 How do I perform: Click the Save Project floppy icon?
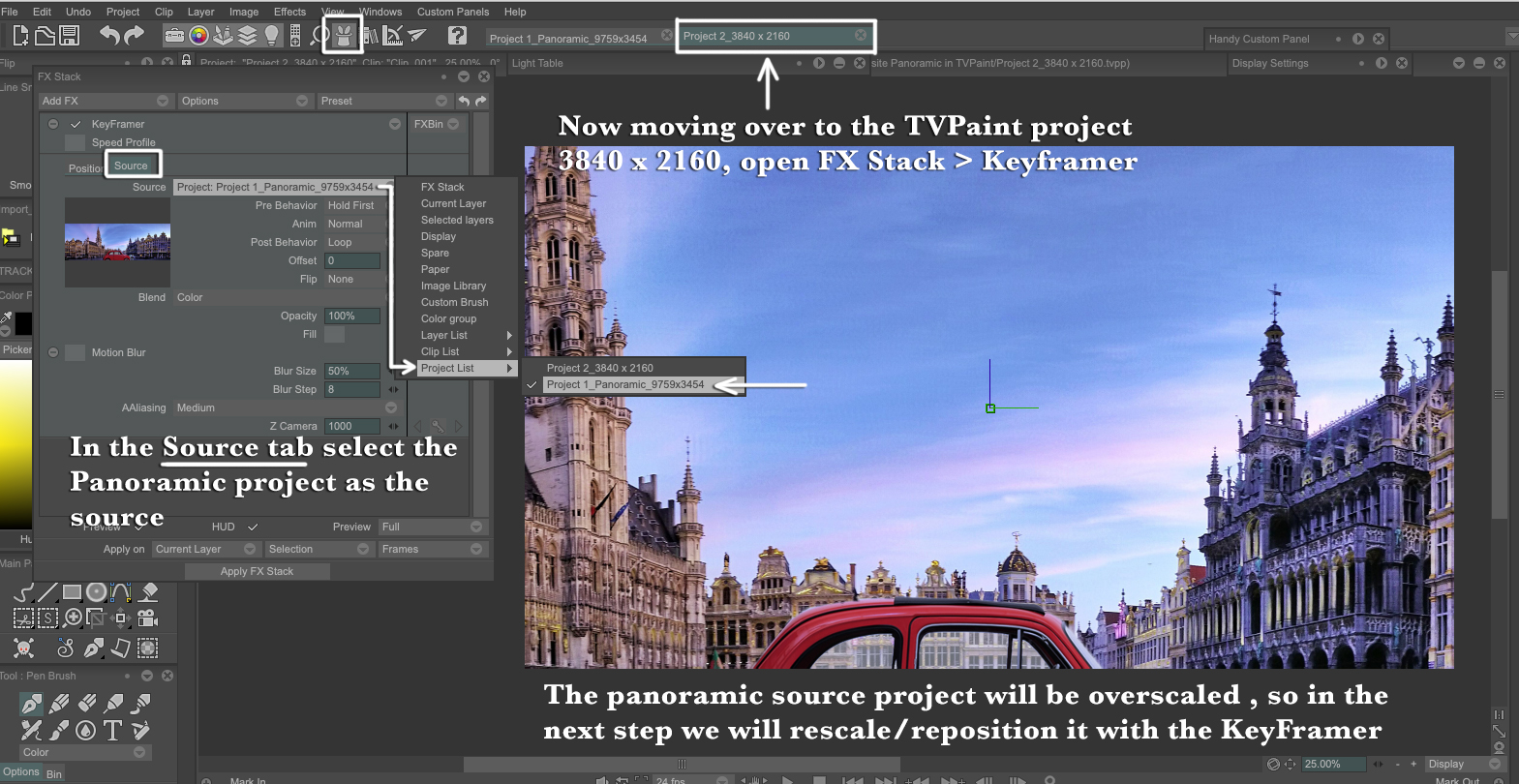point(69,36)
